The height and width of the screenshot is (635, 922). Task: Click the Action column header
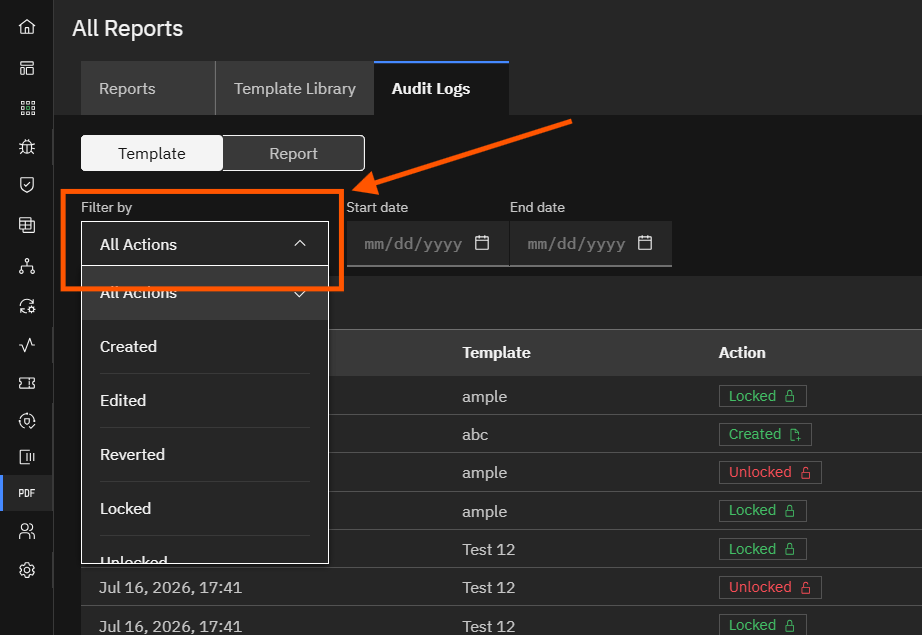(x=742, y=353)
